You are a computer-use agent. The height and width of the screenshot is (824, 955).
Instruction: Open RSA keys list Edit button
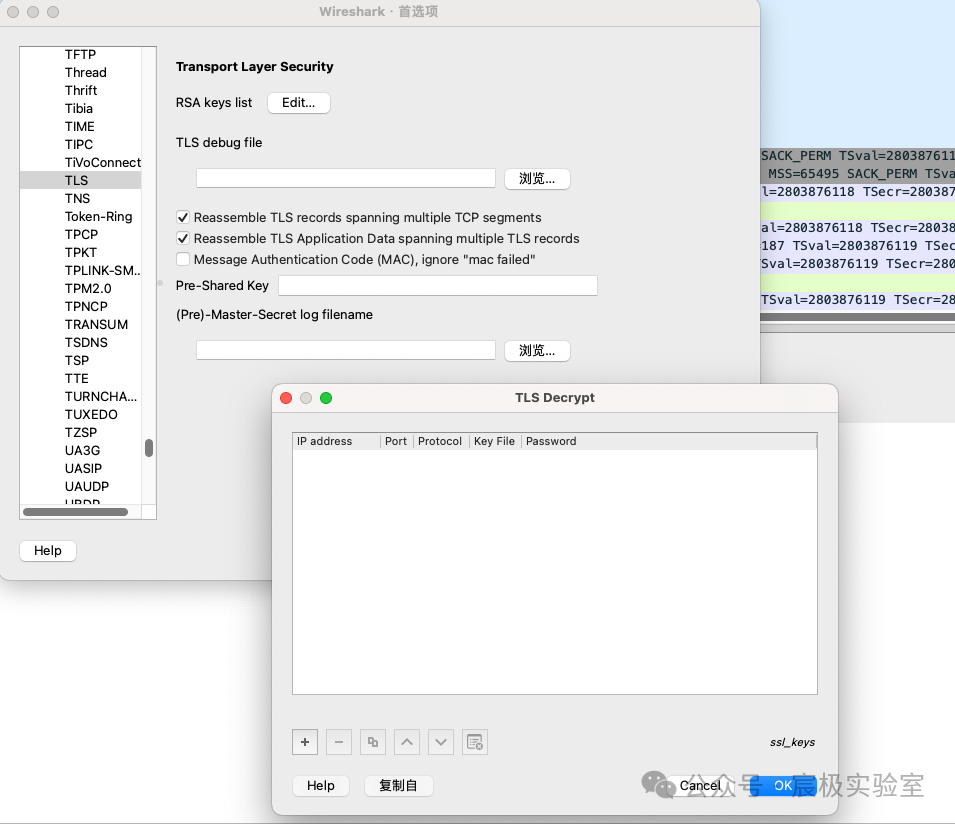[298, 103]
